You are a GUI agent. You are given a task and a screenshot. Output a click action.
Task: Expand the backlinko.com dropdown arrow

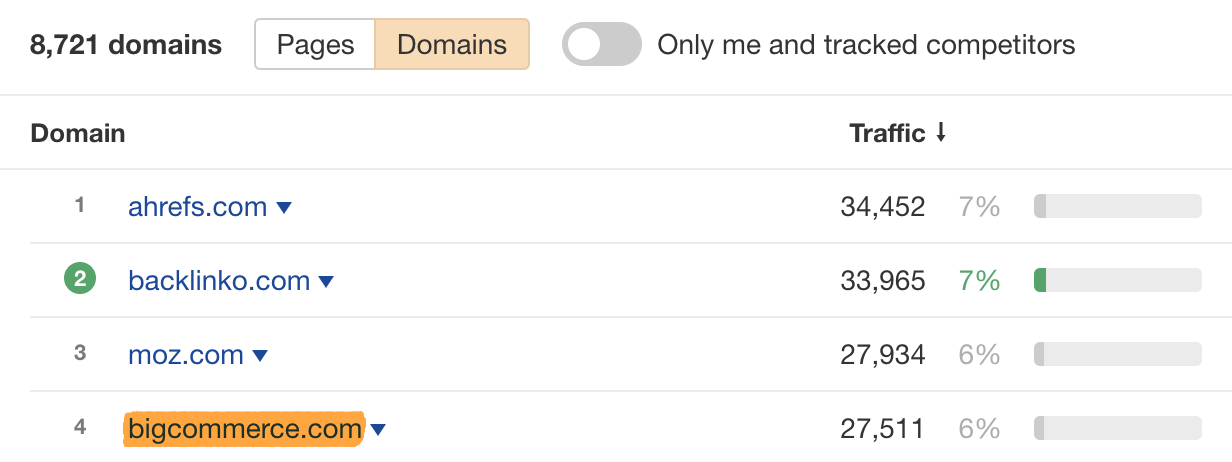tap(326, 282)
